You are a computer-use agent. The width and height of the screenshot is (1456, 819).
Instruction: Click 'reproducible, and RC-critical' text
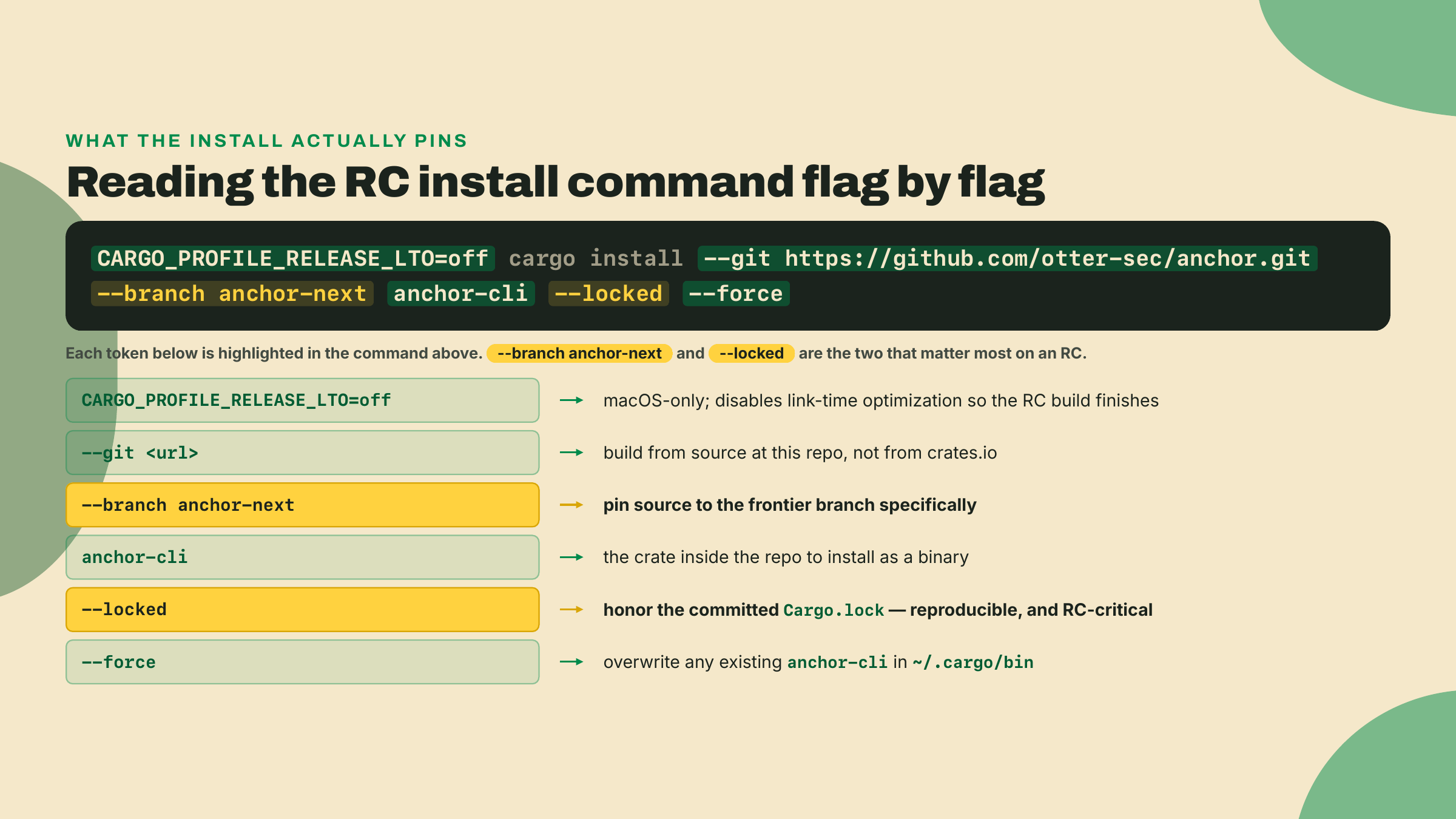pos(1031,610)
